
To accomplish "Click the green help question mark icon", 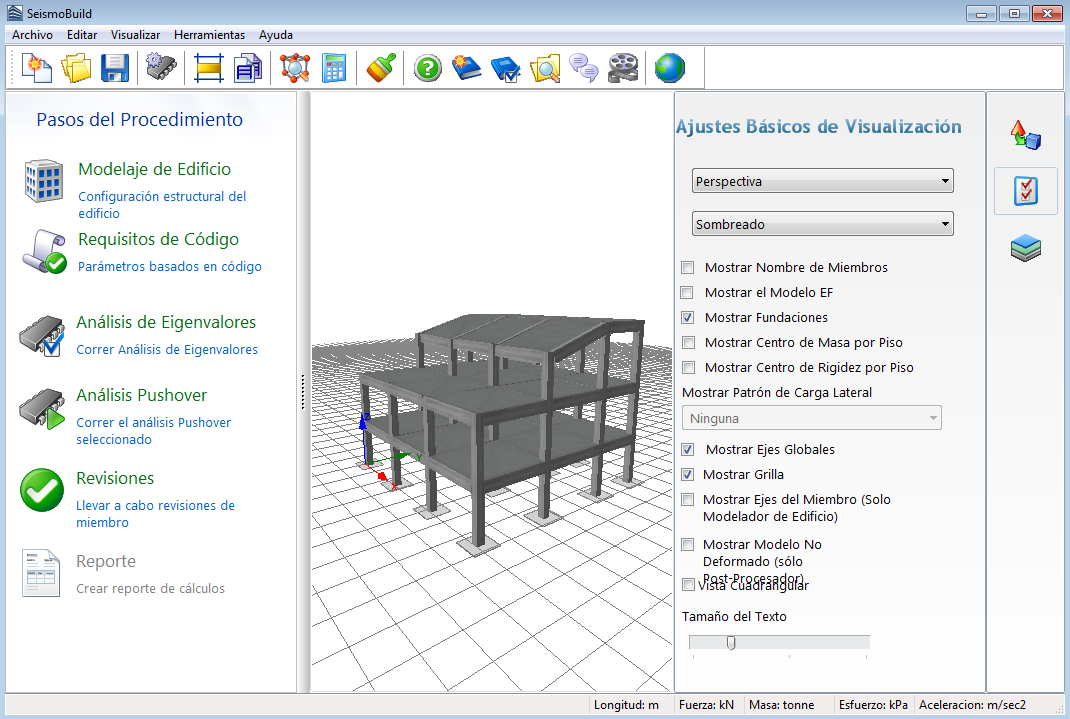I will [x=428, y=68].
